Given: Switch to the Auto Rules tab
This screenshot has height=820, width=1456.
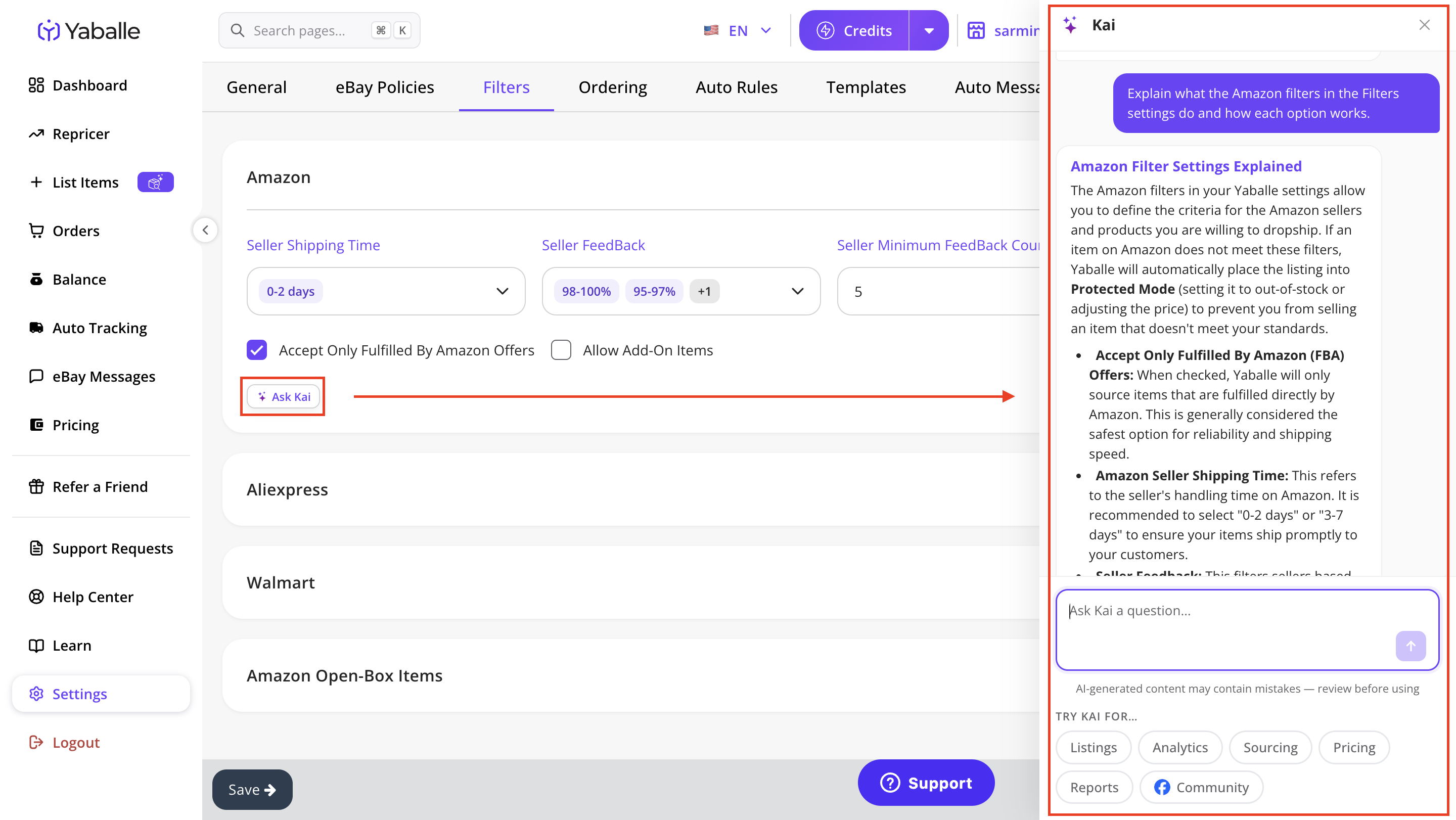Looking at the screenshot, I should pos(736,87).
